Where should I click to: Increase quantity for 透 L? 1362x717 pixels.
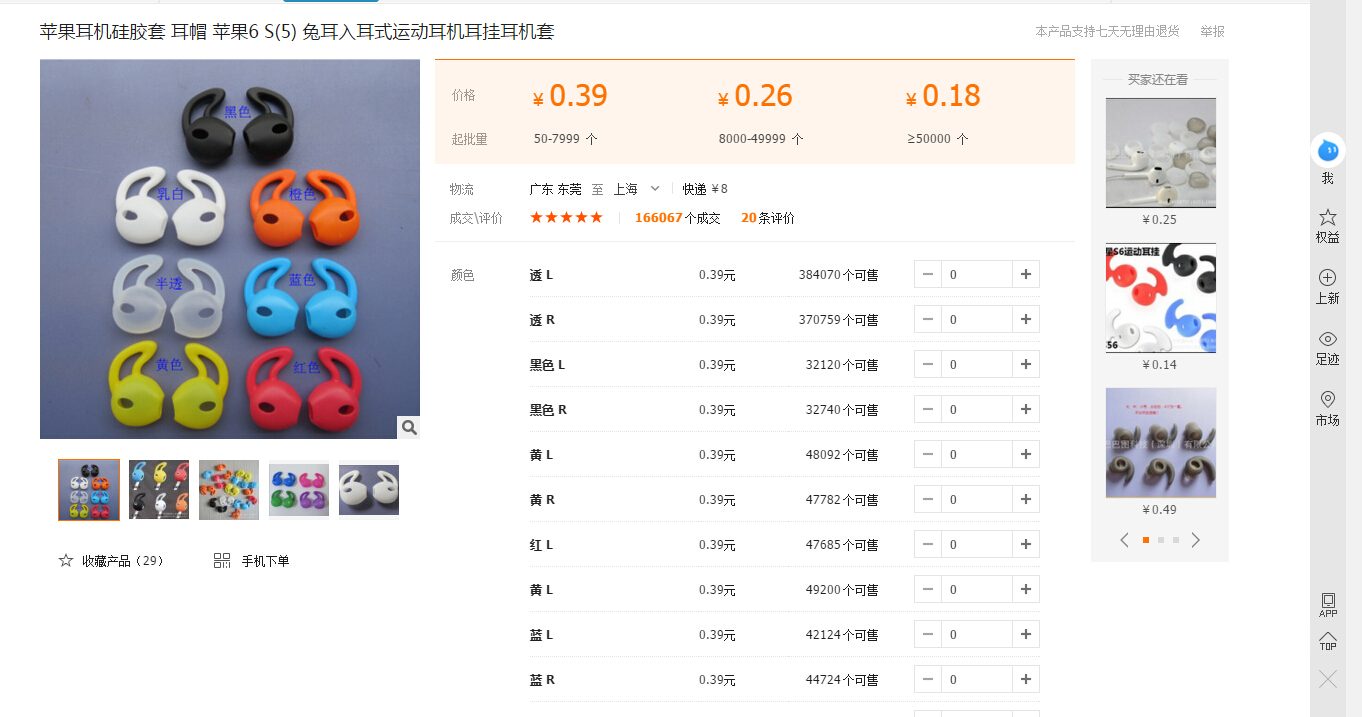click(x=1026, y=274)
